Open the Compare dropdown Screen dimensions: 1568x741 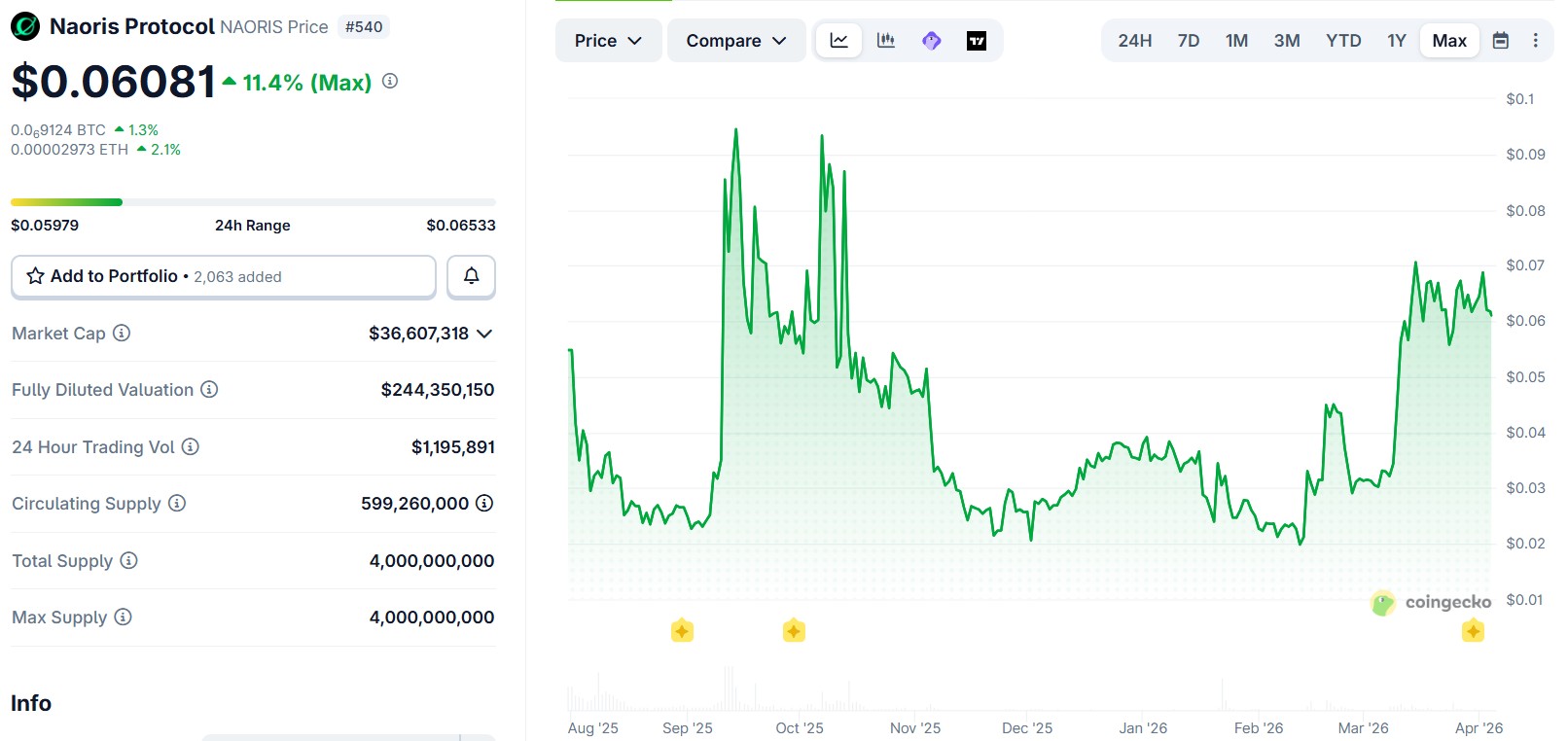[x=735, y=41]
